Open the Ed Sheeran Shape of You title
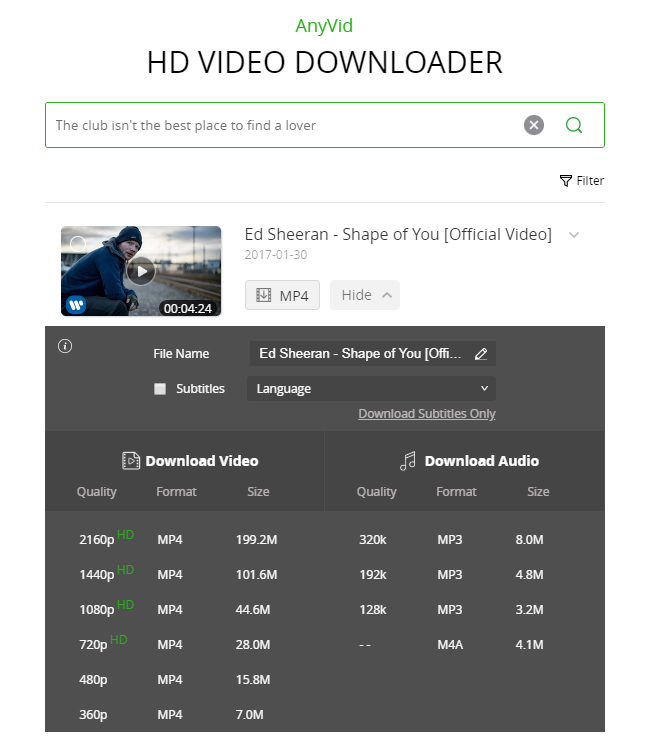This screenshot has width=650, height=747. [x=398, y=234]
